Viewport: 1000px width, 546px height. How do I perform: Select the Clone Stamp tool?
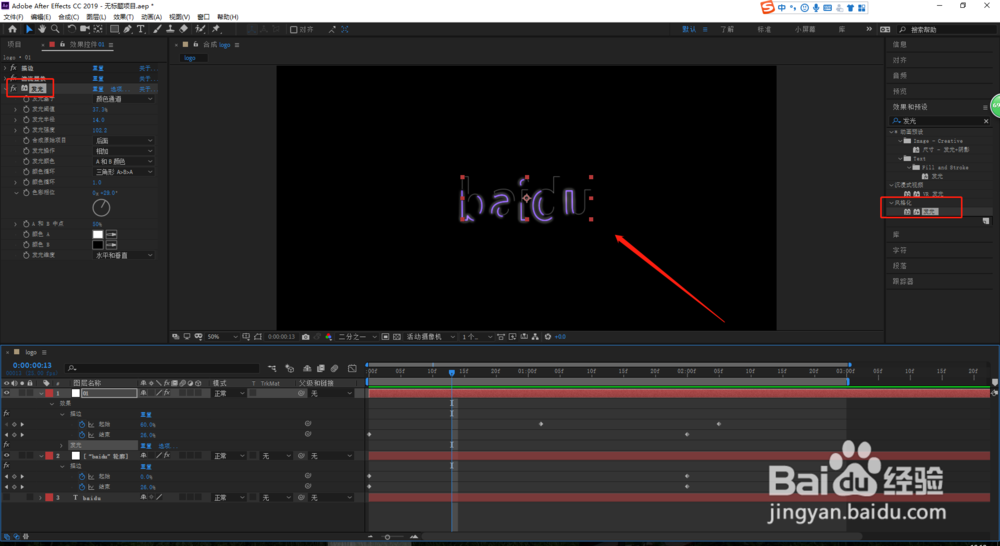click(x=170, y=29)
